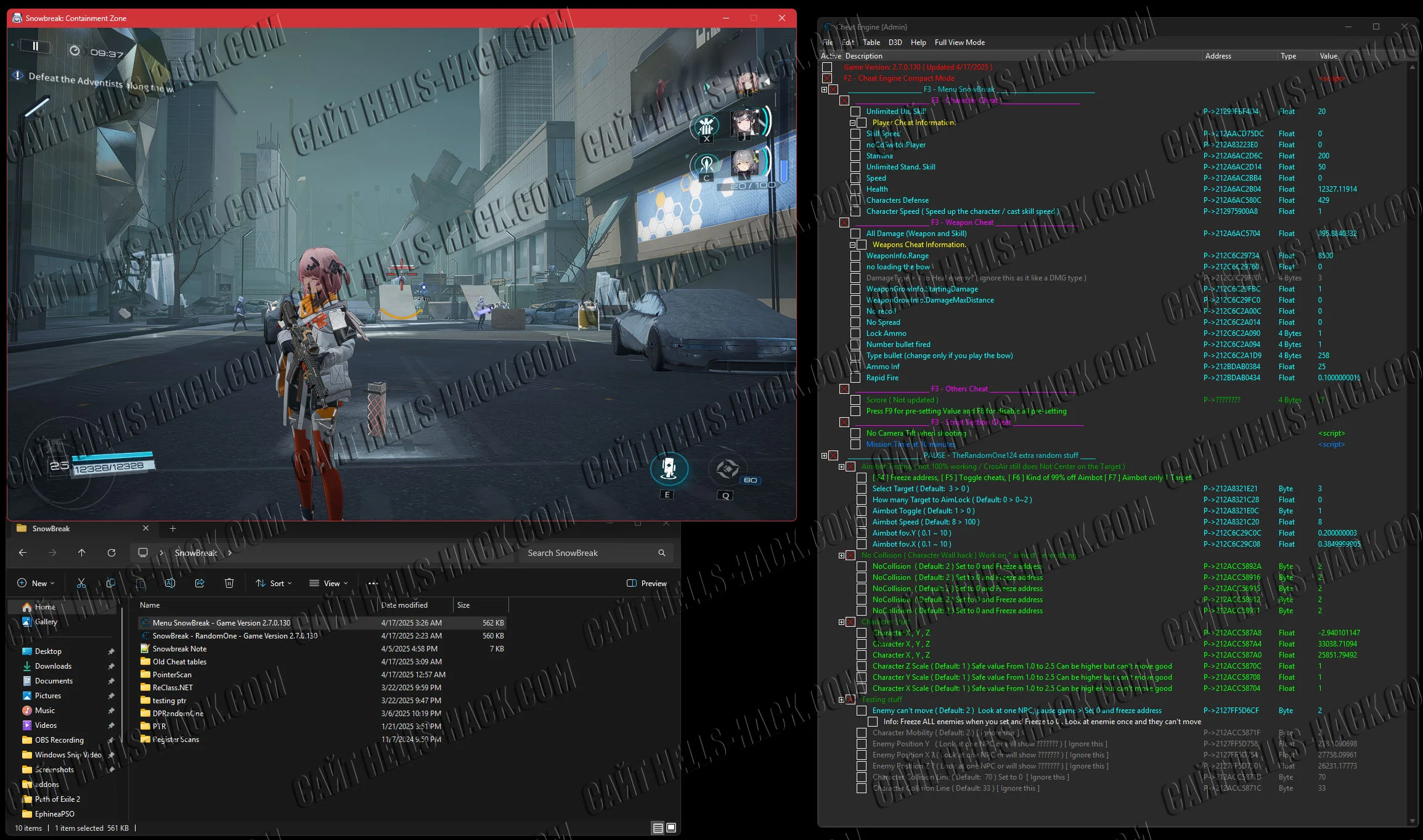Viewport: 1423px width, 840px height.
Task: Go back in the SnowBreak explorer window
Action: coord(23,553)
